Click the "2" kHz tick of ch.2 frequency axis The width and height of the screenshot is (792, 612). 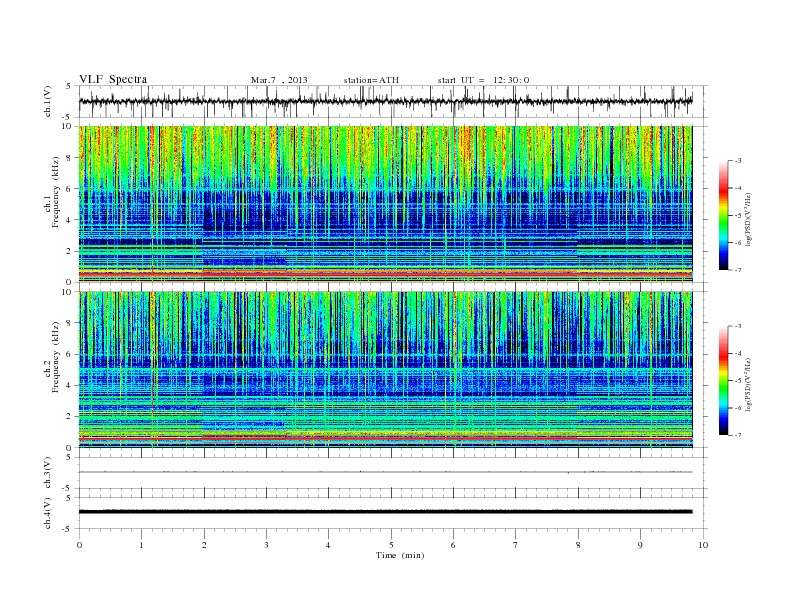click(x=70, y=417)
